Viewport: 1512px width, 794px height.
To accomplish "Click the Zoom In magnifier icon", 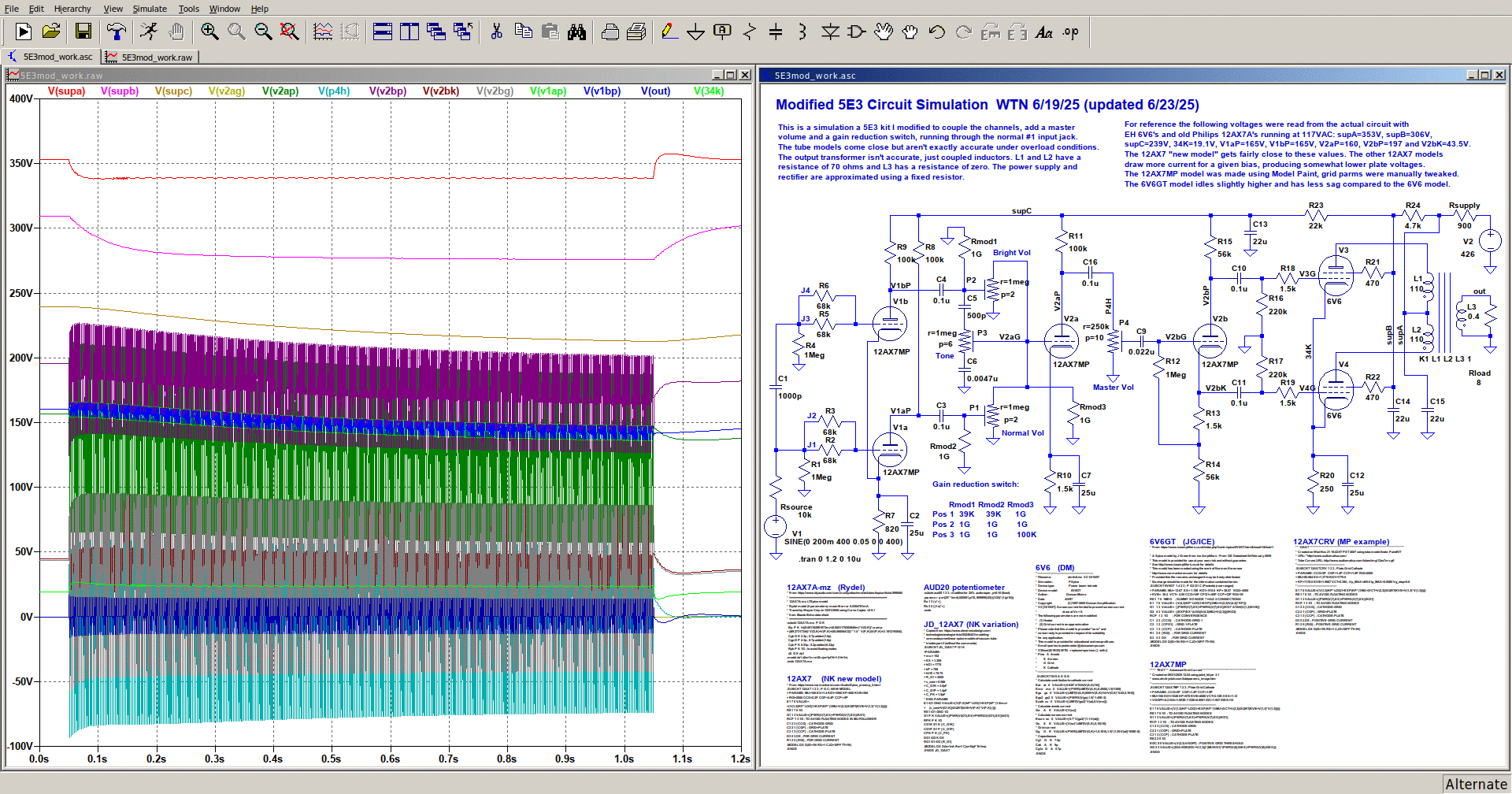I will coord(209,32).
